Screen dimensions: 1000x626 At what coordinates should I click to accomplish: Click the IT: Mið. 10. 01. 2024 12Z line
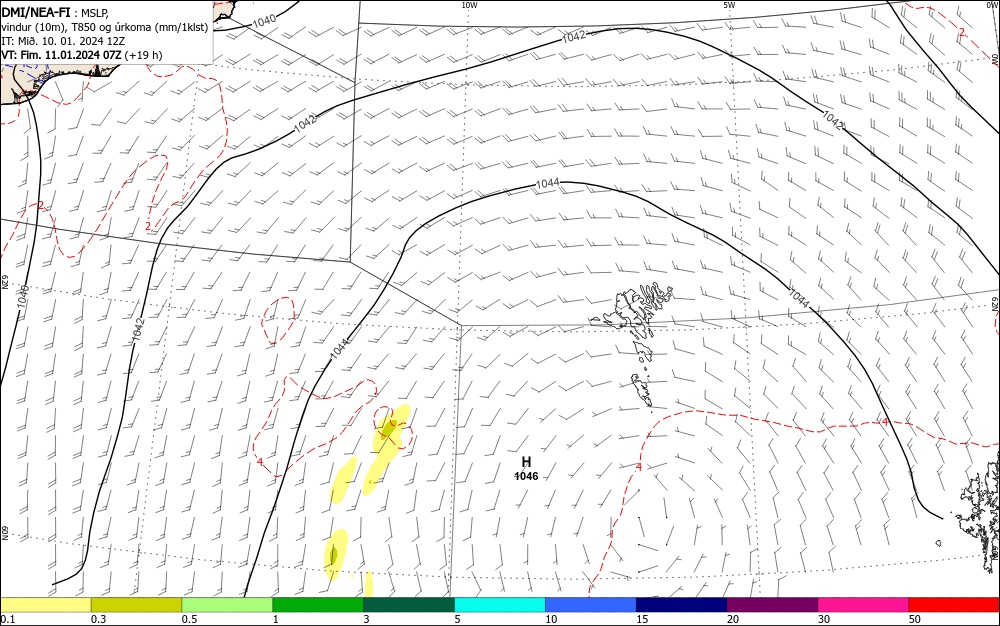62,41
